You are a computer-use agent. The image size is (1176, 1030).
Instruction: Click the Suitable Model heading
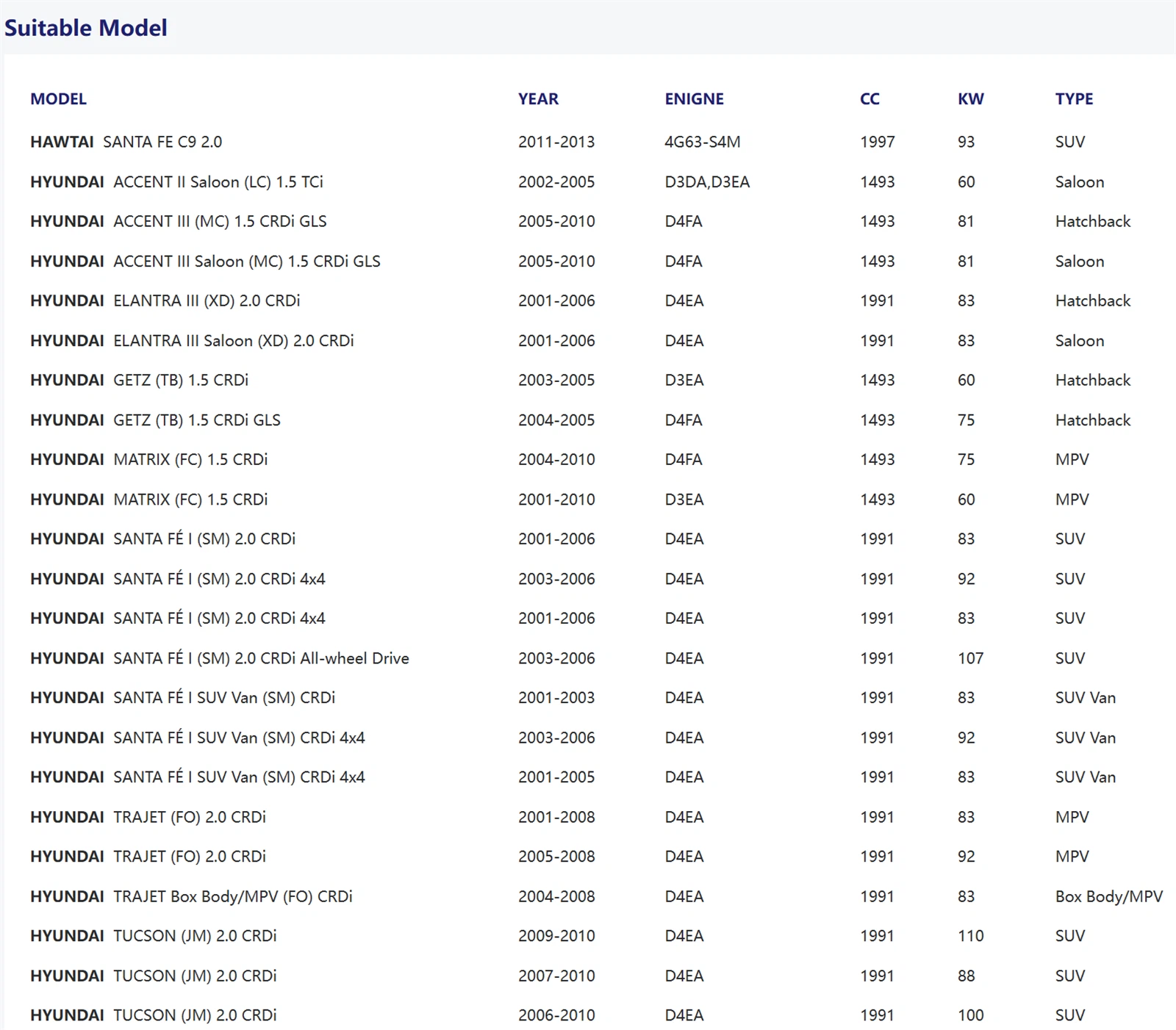pyautogui.click(x=86, y=28)
